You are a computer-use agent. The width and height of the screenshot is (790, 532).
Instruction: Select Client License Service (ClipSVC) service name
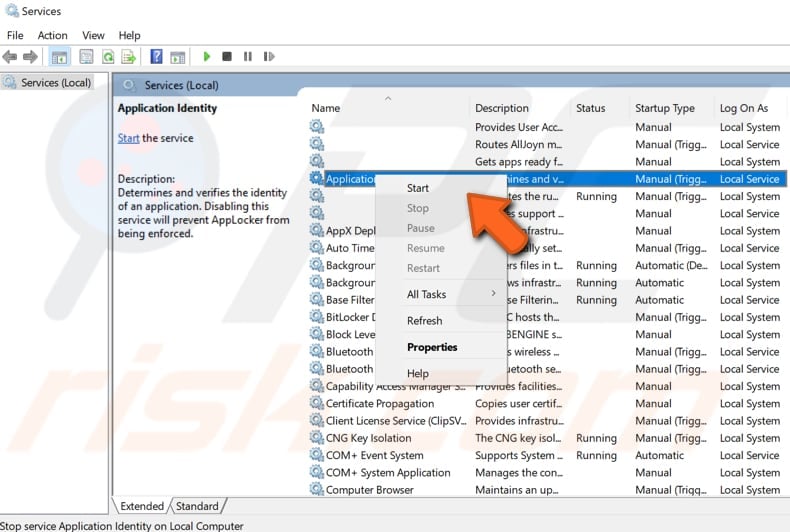[x=396, y=421]
